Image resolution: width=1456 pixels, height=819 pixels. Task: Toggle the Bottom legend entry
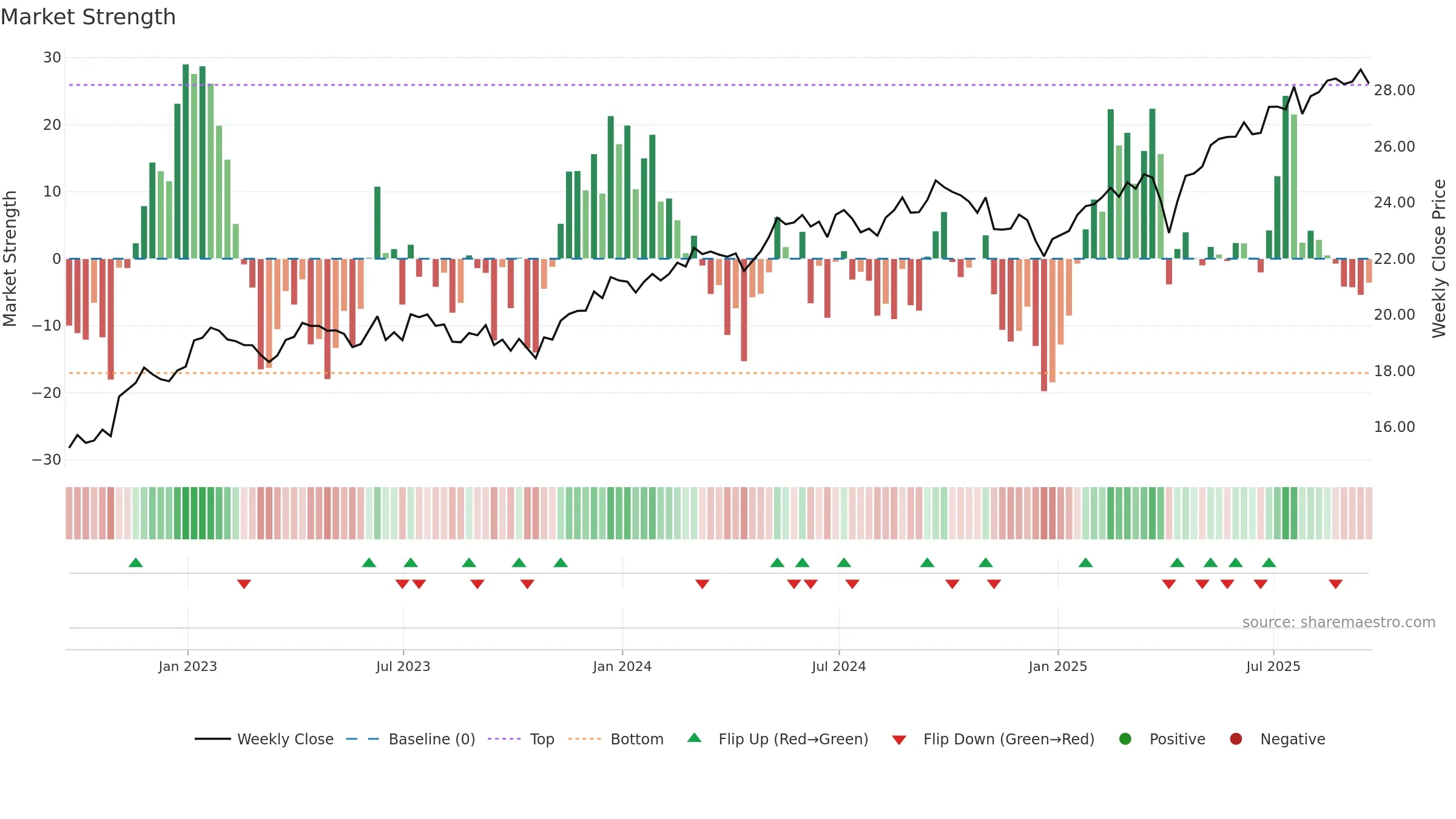tap(616, 739)
